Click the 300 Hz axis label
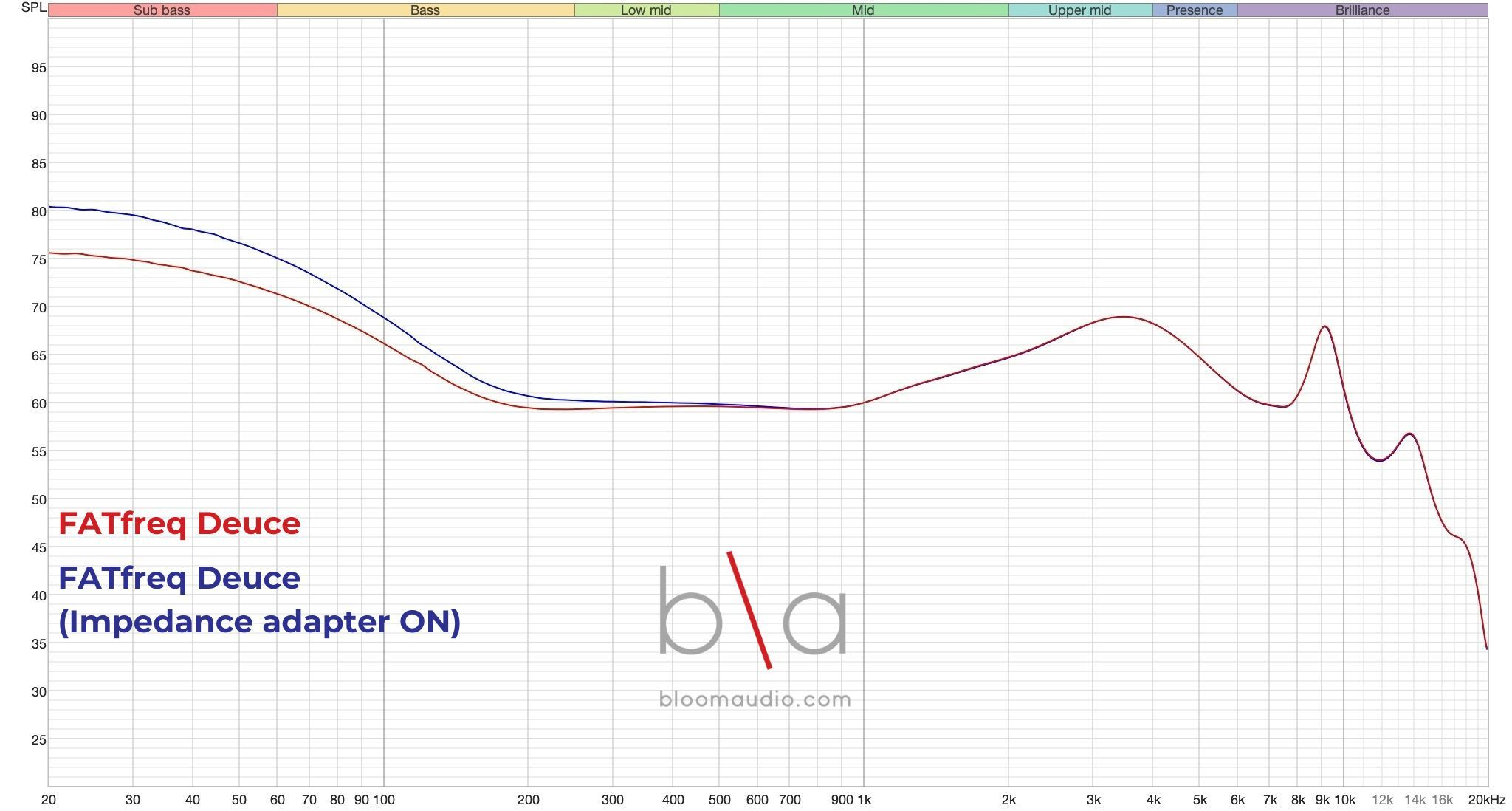This screenshot has height=811, width=1512. pos(612,800)
